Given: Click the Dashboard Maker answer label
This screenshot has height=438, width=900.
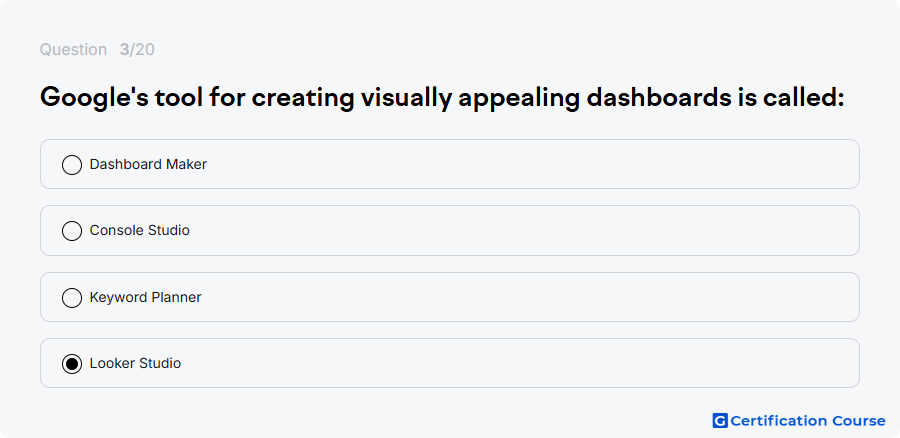Looking at the screenshot, I should pos(148,164).
